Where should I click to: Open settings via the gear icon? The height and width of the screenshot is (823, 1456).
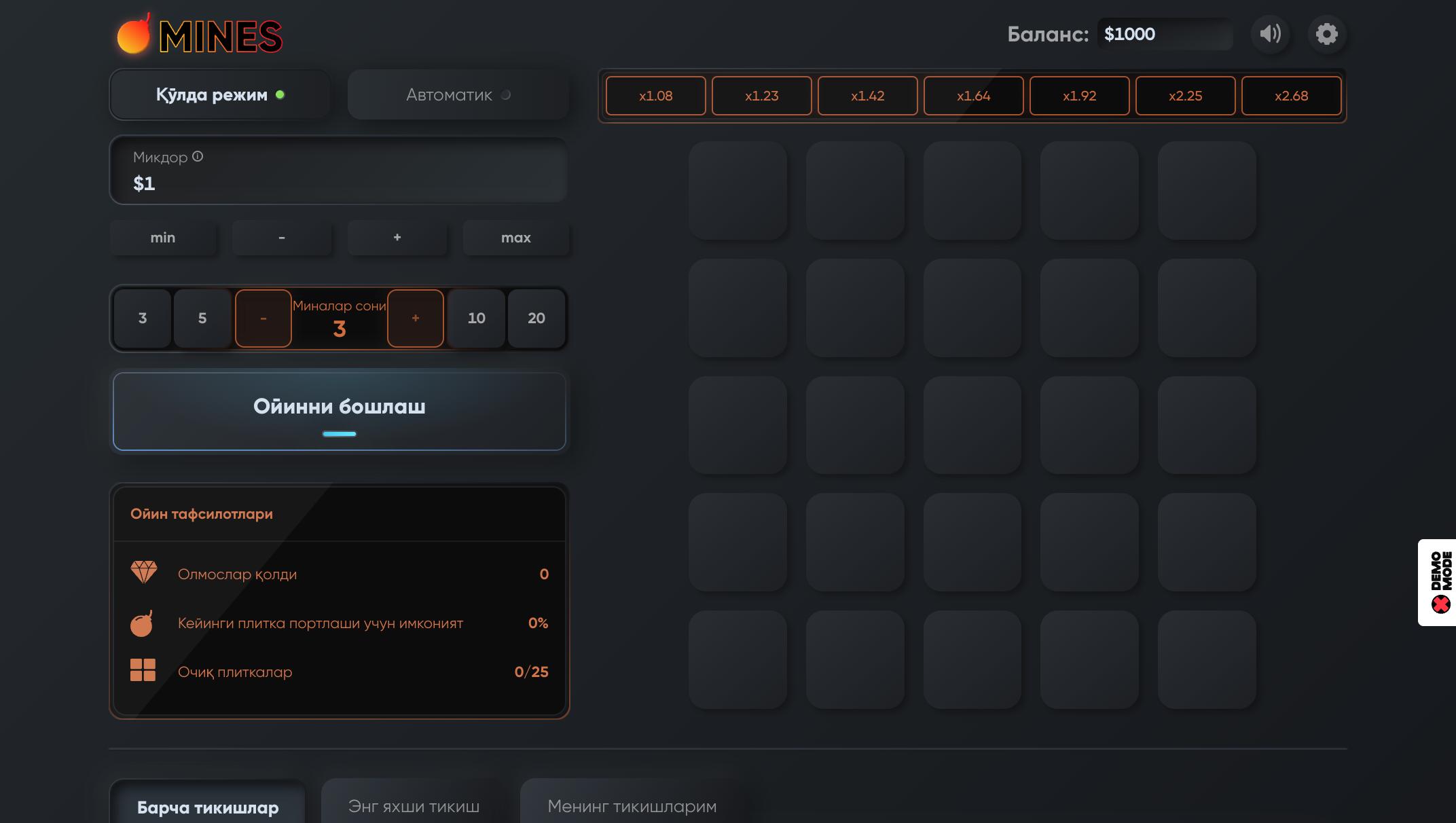pyautogui.click(x=1326, y=34)
